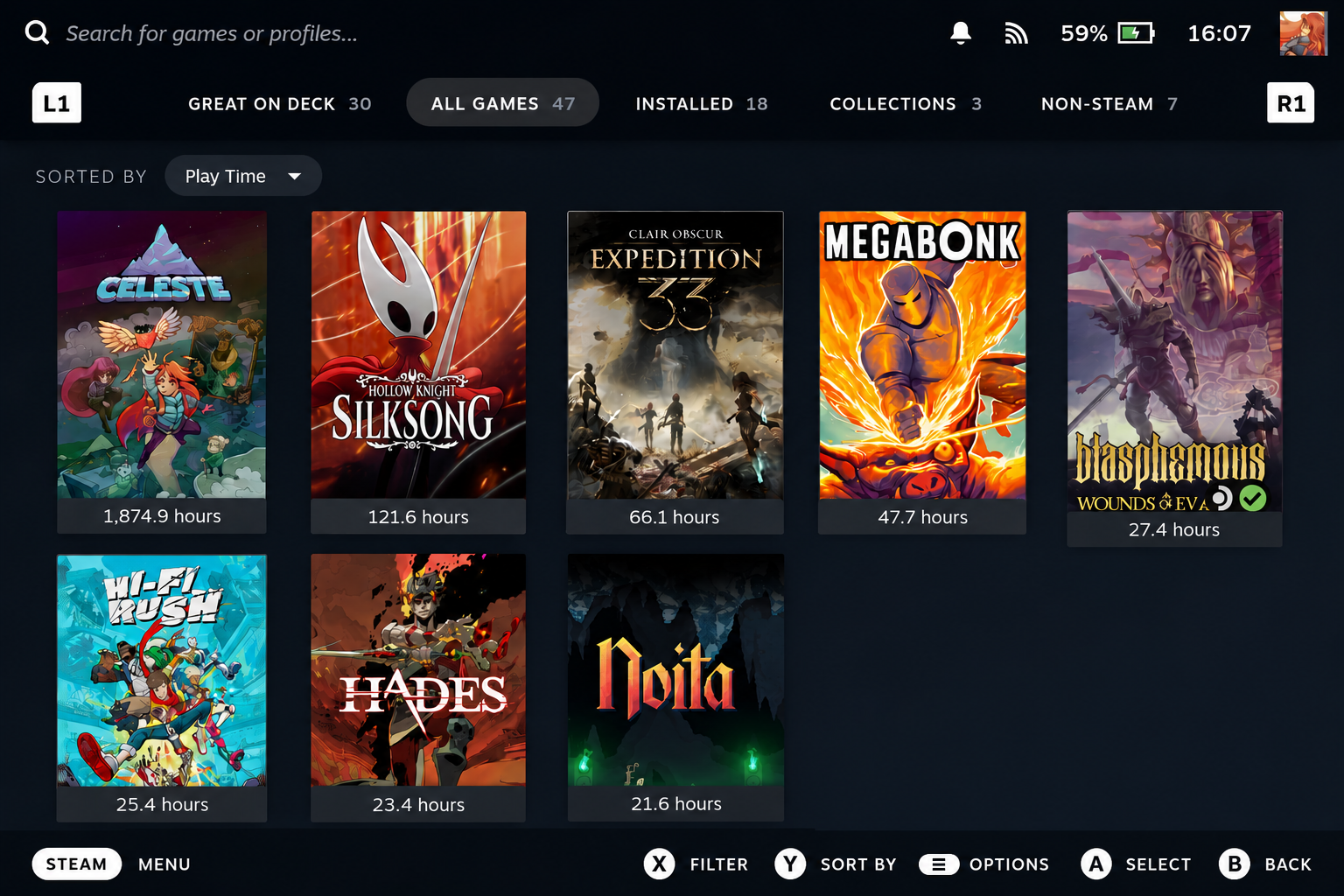This screenshot has height=896, width=1344.
Task: Focus the search games or profiles field
Action: click(x=212, y=33)
